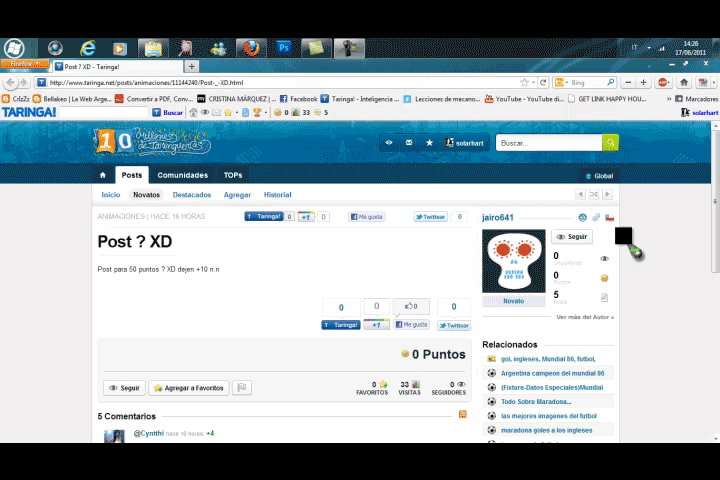Open the orange Firefox menu button

pyautogui.click(x=24, y=64)
